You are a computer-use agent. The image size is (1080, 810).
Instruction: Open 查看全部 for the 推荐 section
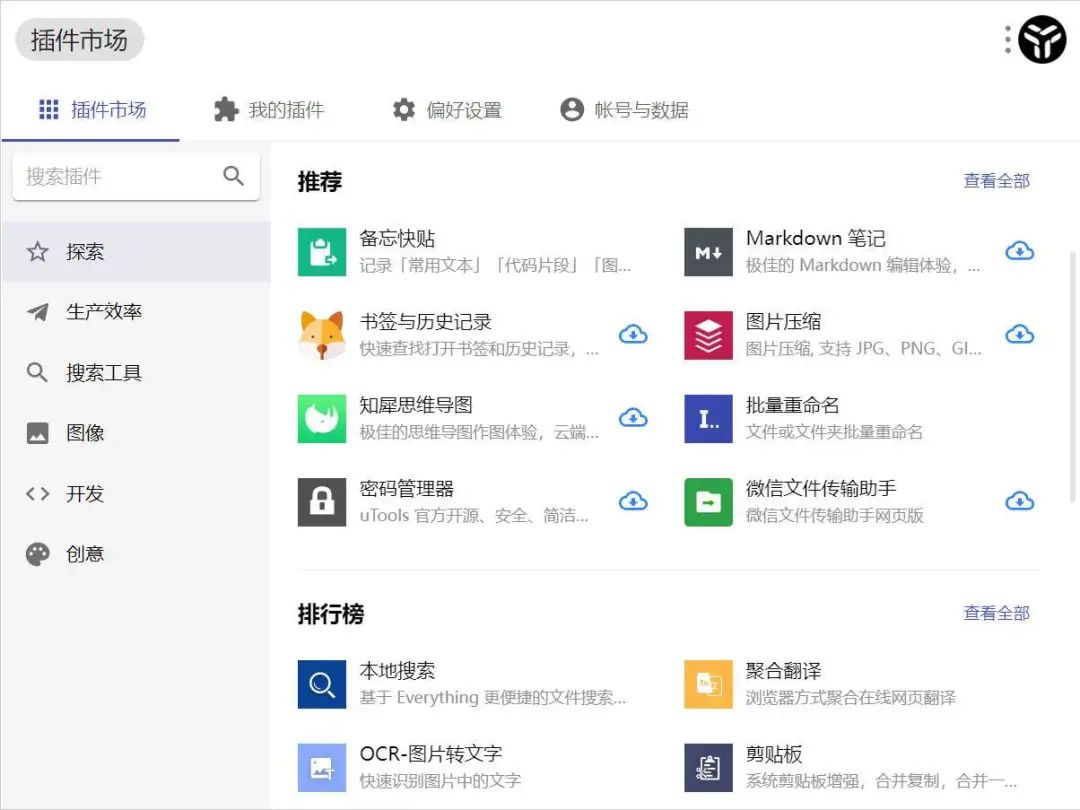click(x=996, y=181)
